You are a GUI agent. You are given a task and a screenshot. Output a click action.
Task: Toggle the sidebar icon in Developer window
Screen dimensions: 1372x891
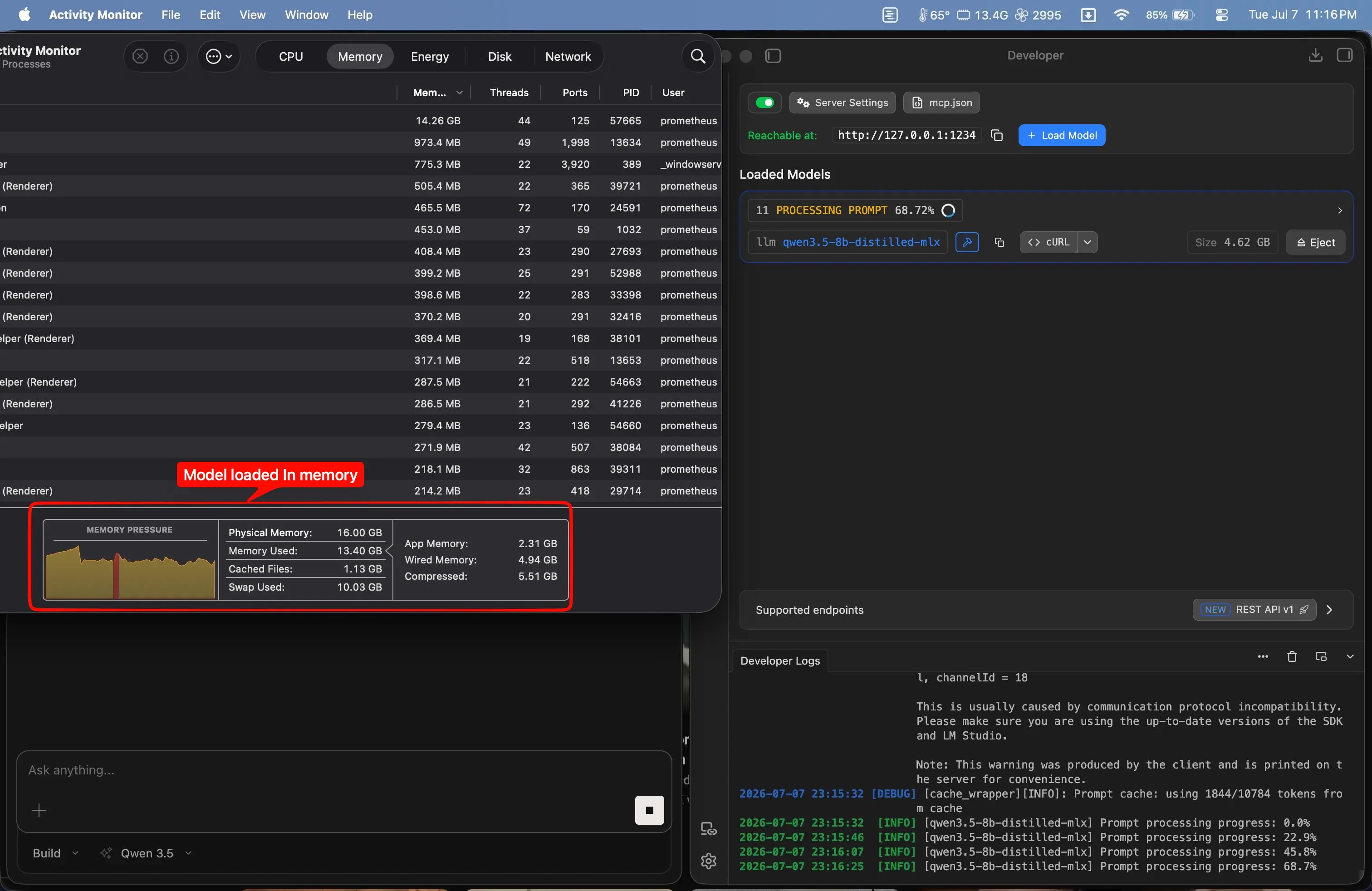click(x=773, y=56)
